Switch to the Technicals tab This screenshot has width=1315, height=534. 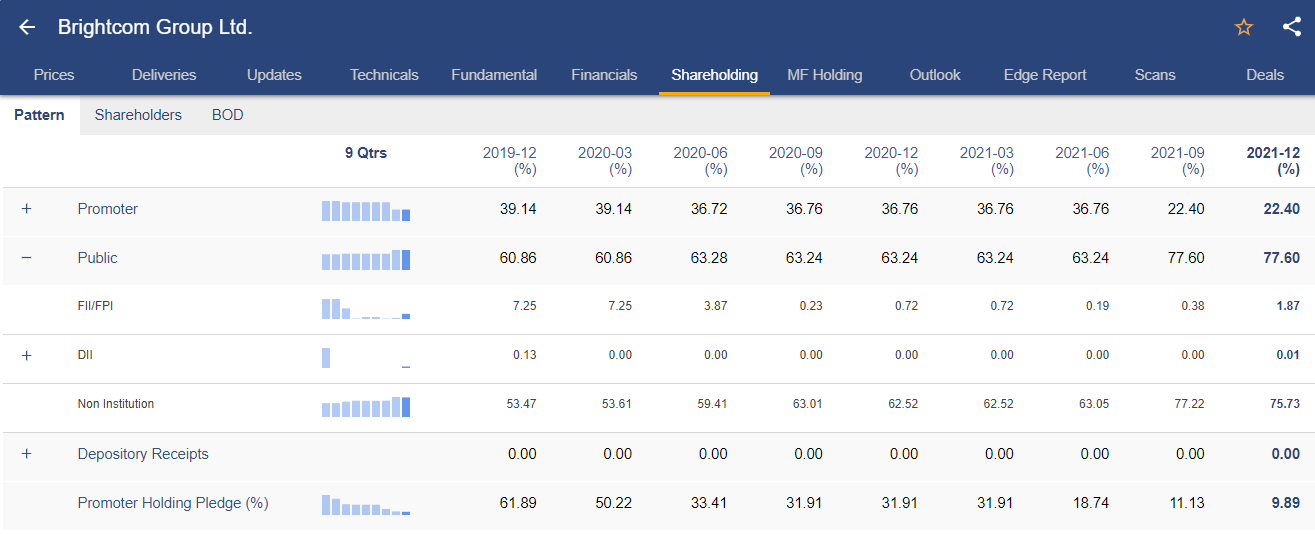coord(384,75)
